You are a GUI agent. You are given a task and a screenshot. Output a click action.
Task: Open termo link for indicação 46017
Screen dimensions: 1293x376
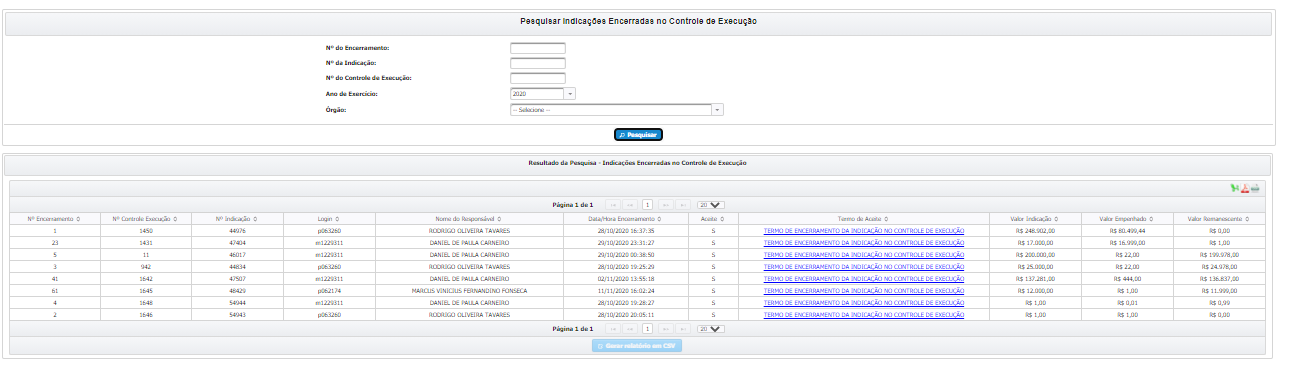[x=864, y=254]
